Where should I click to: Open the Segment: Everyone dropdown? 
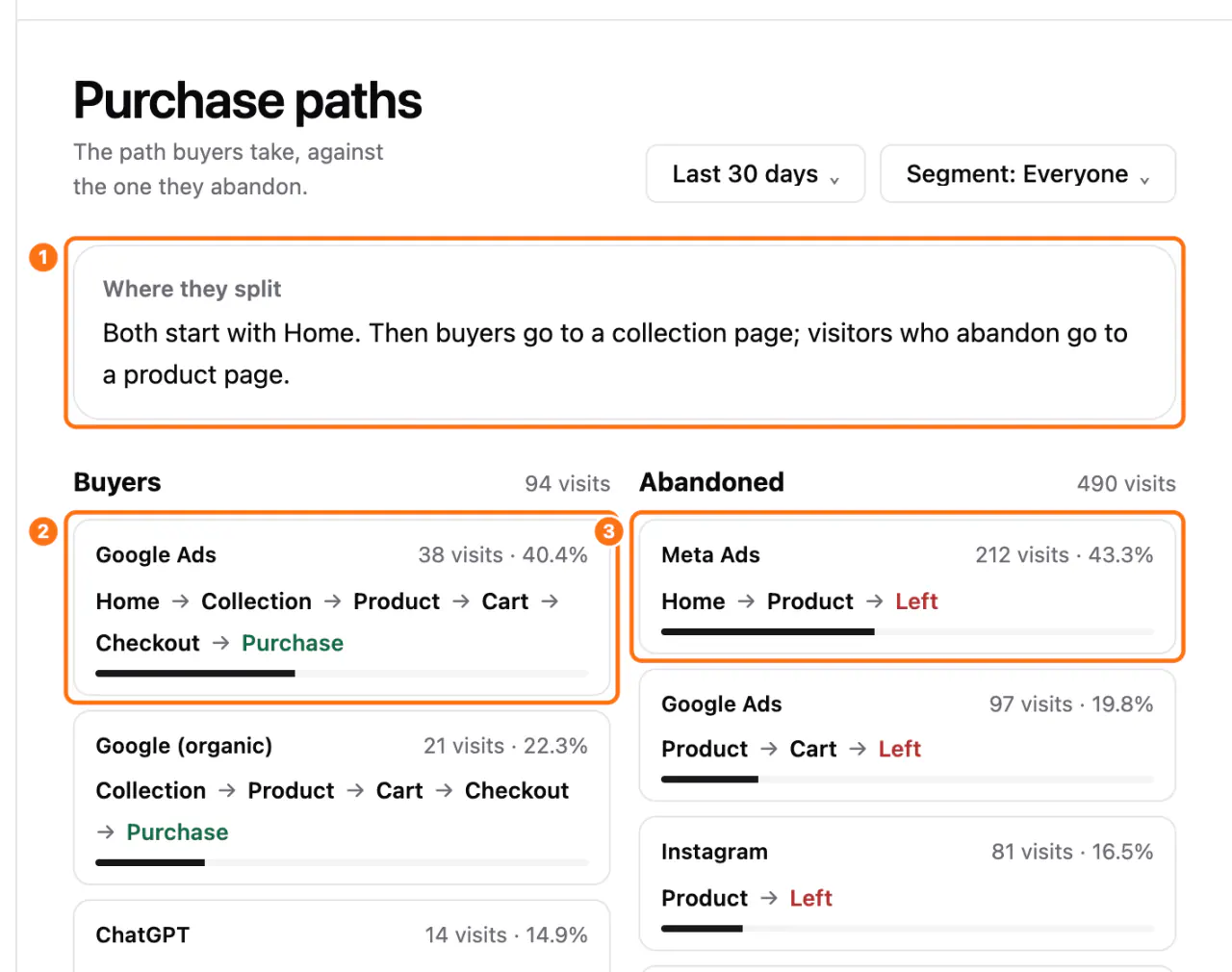pos(1028,174)
